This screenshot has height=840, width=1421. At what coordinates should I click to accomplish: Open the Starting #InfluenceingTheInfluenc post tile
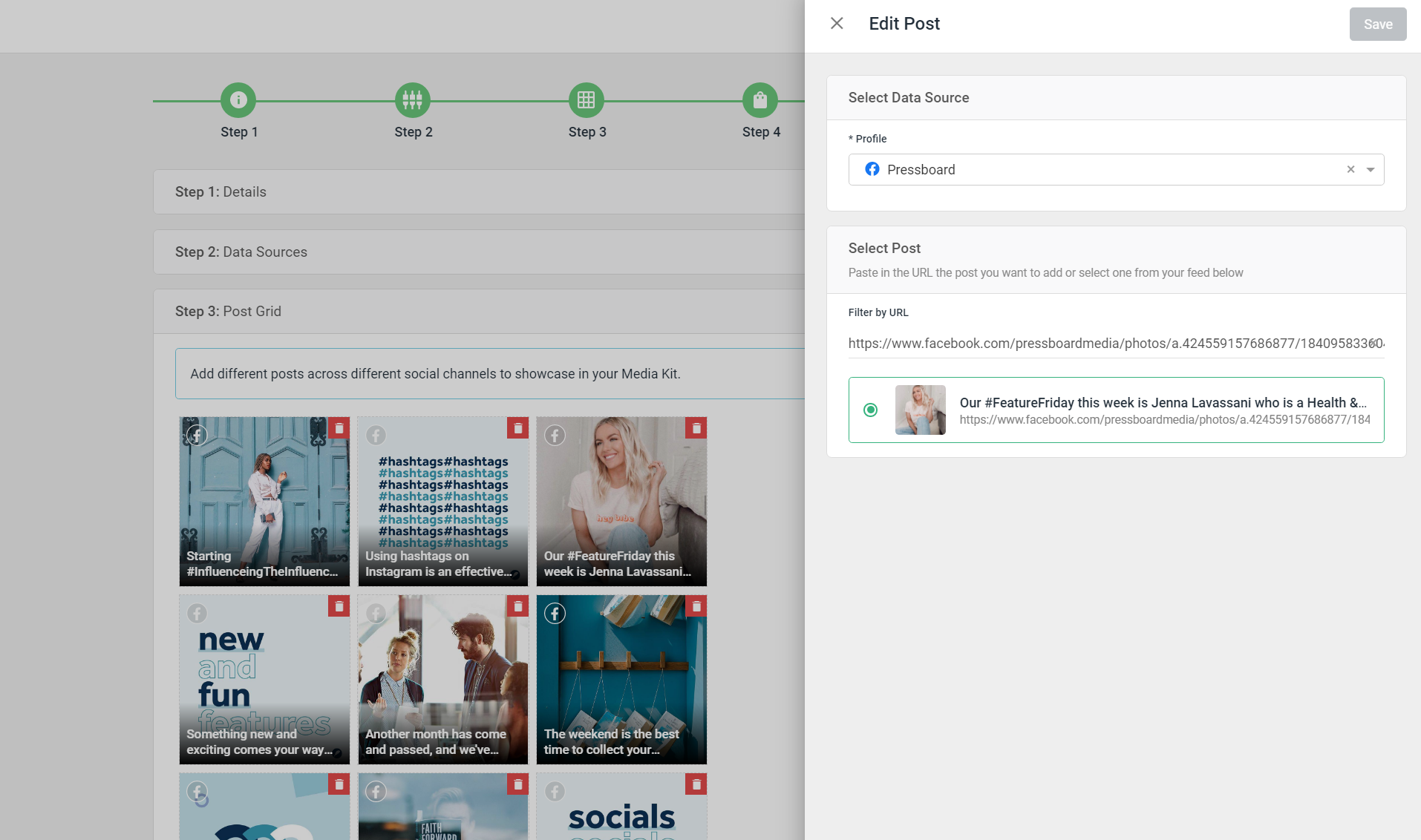pos(264,502)
